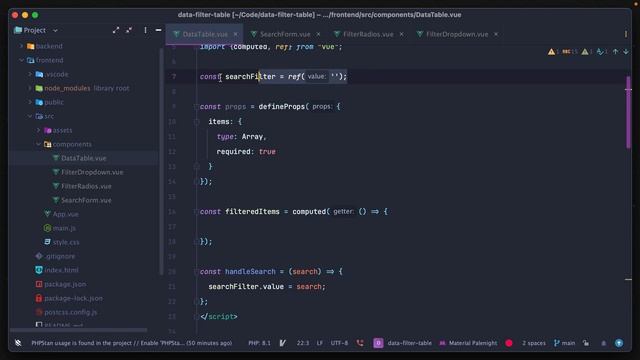640x360 pixels.
Task: Expand the public folder
Action: (30, 102)
